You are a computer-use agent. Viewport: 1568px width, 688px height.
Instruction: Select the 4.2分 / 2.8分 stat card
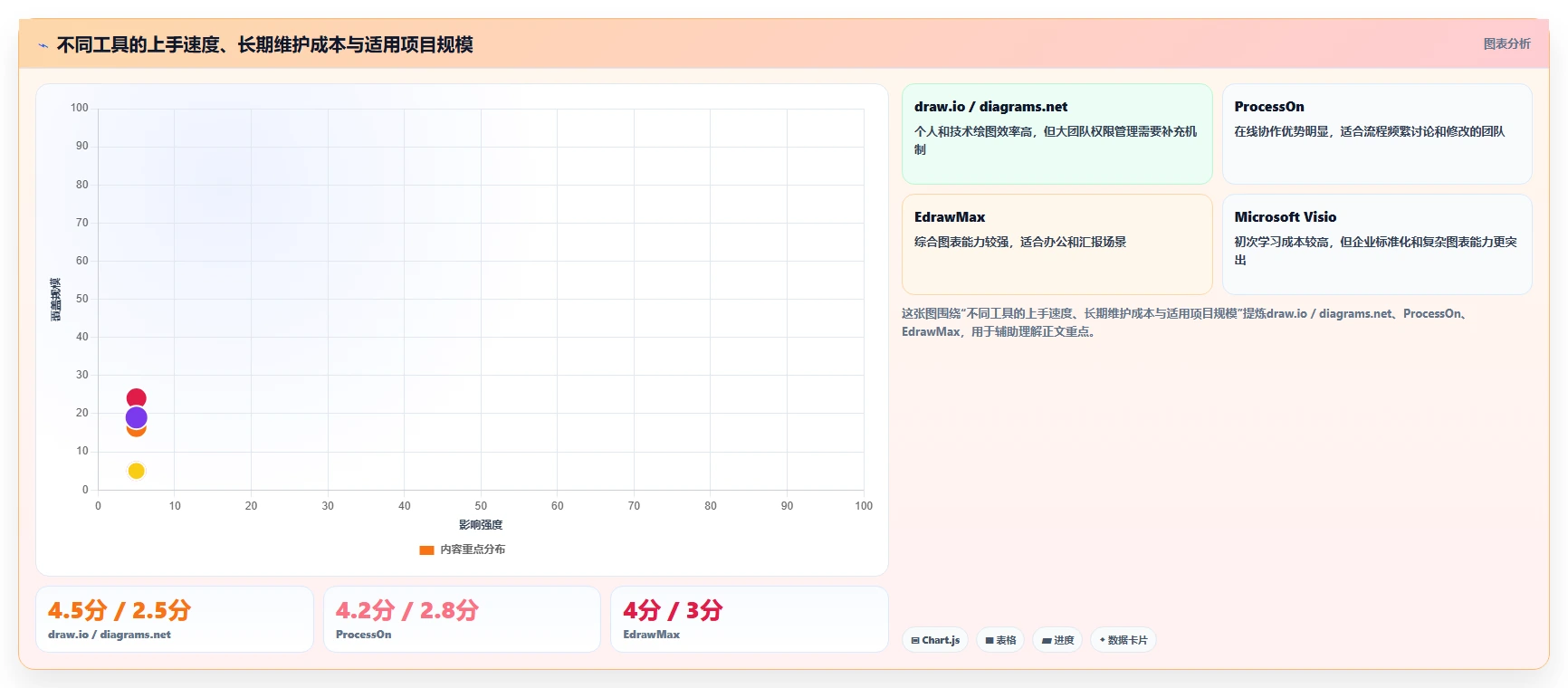pyautogui.click(x=462, y=619)
